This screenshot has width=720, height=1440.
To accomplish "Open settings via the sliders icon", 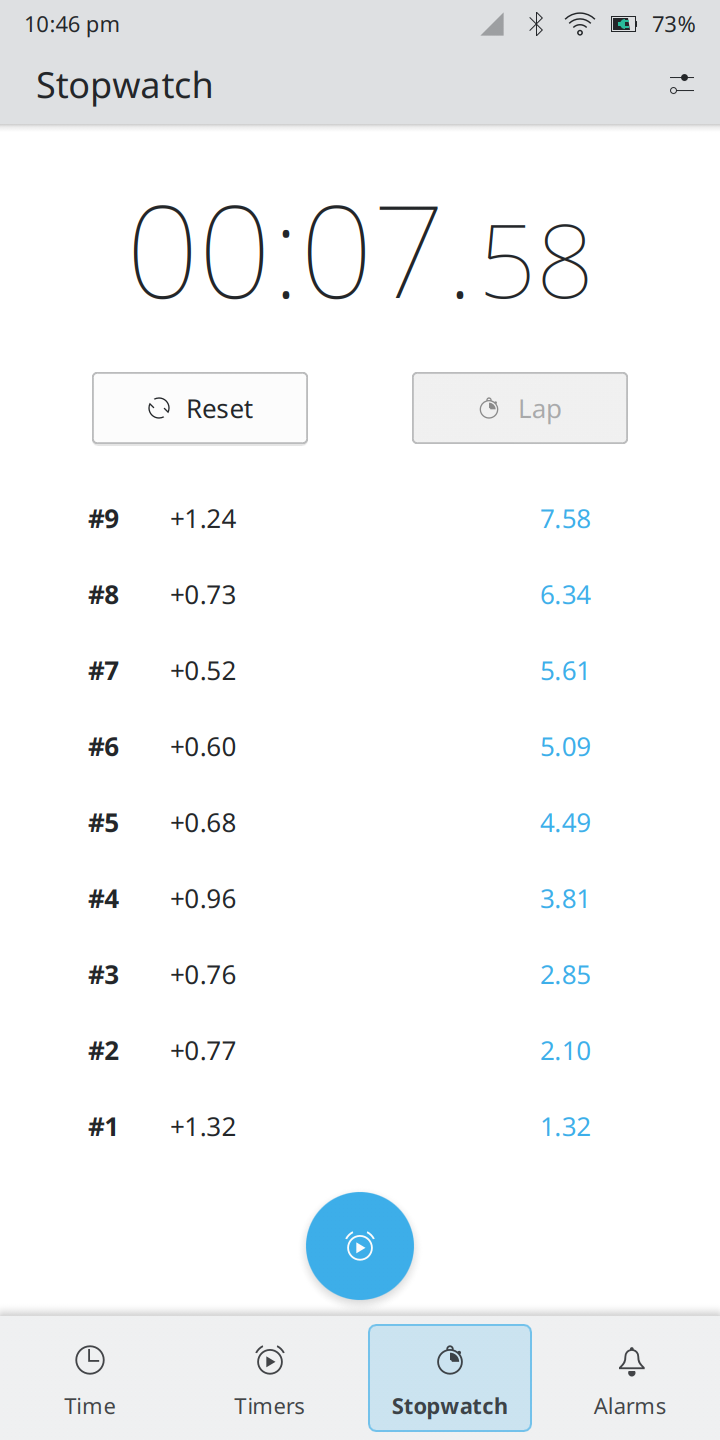I will pos(682,85).
